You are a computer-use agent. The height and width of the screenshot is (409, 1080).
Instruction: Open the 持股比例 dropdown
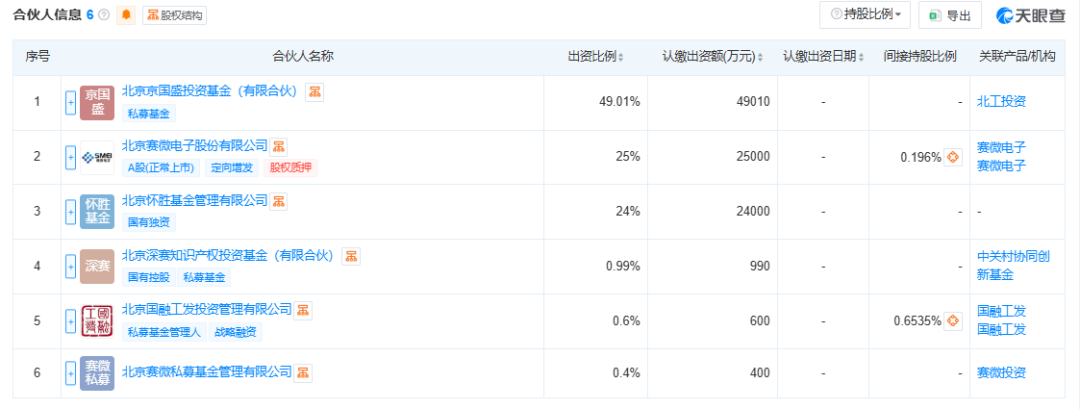[864, 15]
